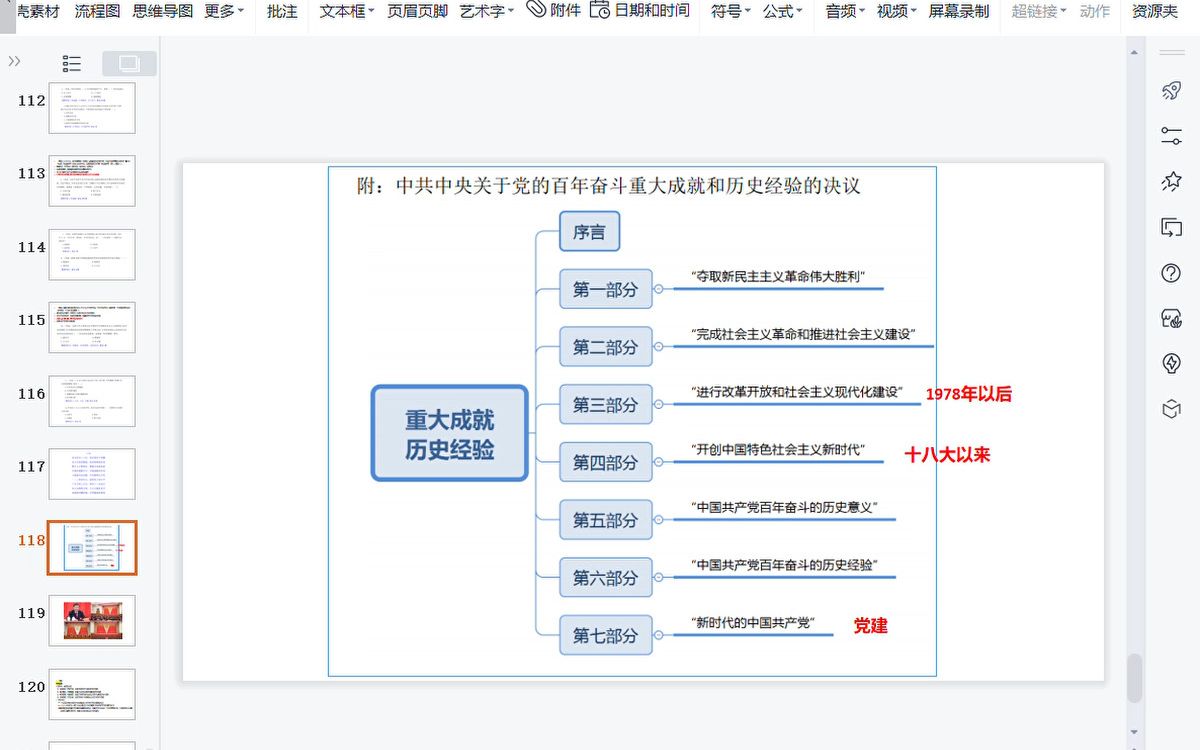The height and width of the screenshot is (750, 1200).
Task: Click the lightning bulb icon in sidebar
Action: 1171,363
